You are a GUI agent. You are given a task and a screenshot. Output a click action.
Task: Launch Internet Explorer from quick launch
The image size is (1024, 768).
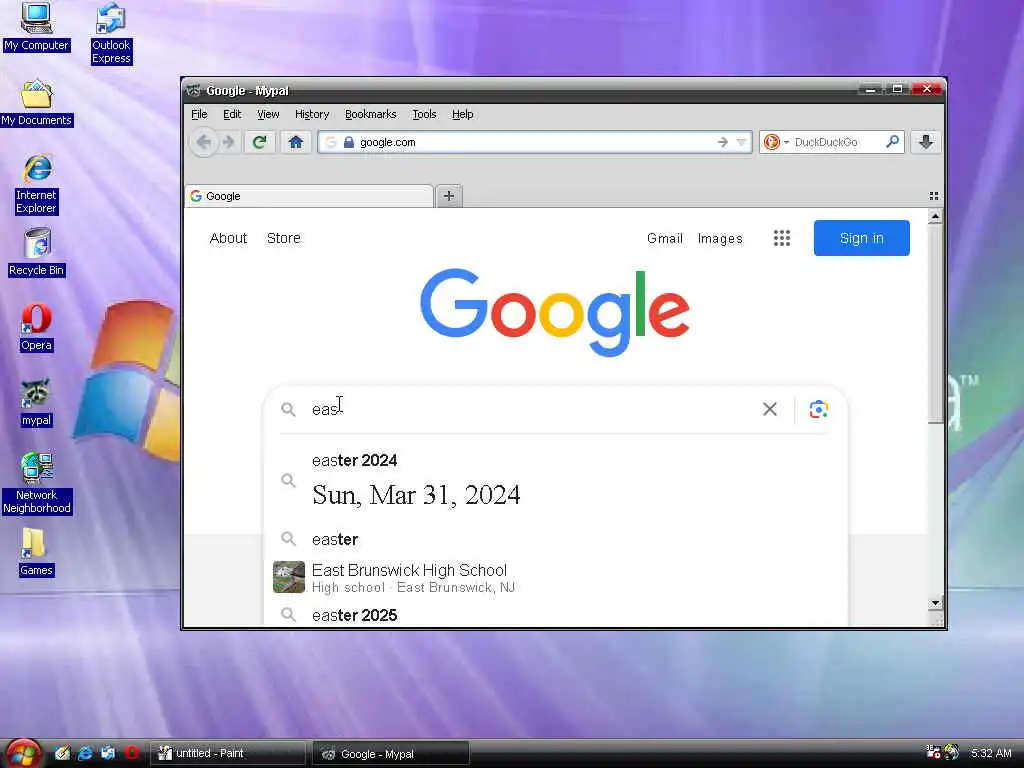coord(85,753)
